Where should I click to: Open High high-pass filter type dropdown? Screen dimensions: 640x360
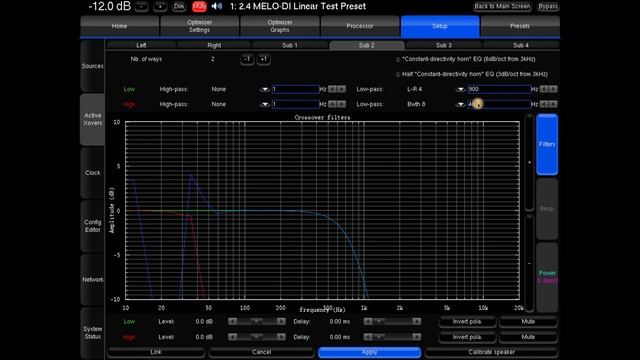coord(265,104)
